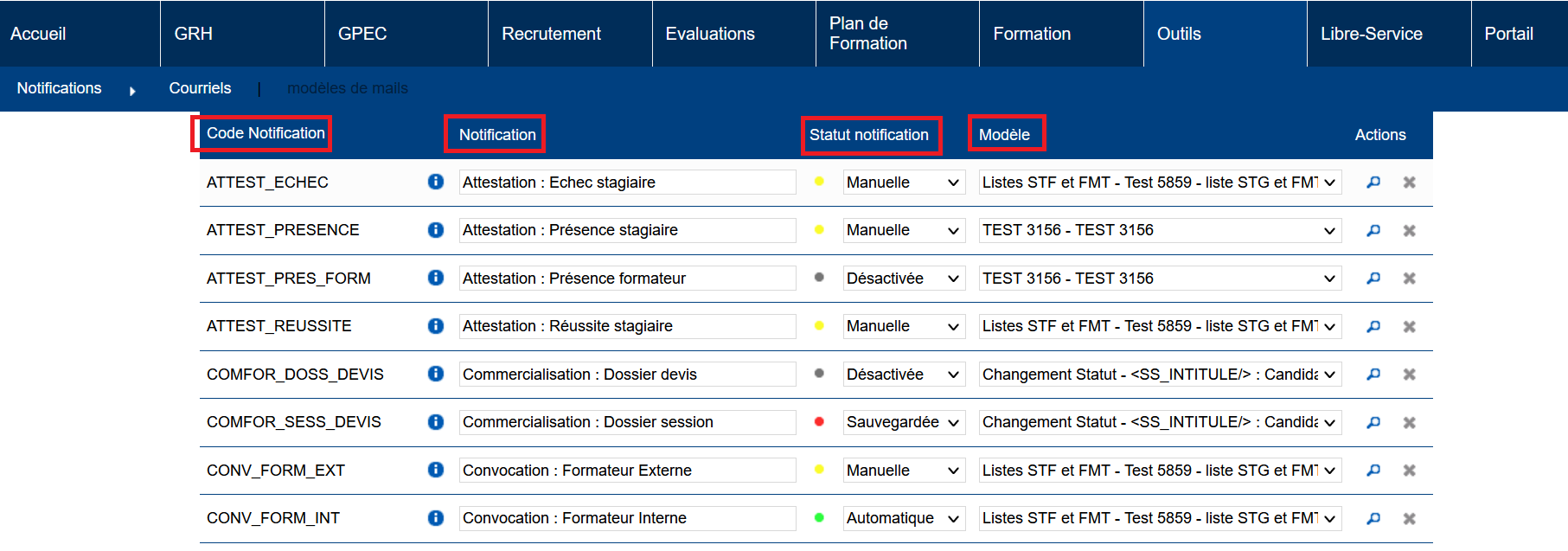This screenshot has width=1568, height=551.
Task: Click the Notifications breadcrumb link
Action: [59, 88]
